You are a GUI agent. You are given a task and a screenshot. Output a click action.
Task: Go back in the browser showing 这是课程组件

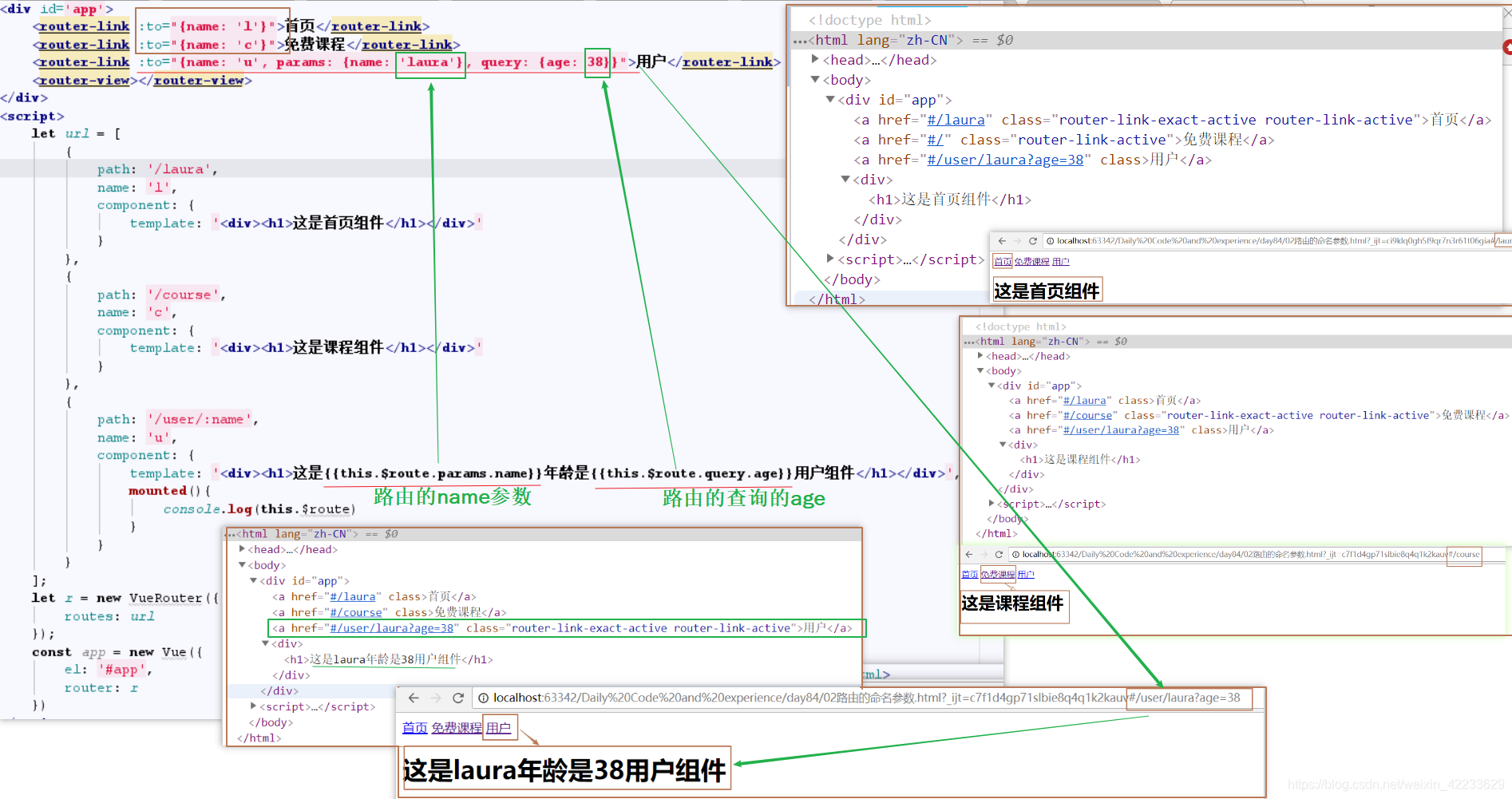click(968, 554)
